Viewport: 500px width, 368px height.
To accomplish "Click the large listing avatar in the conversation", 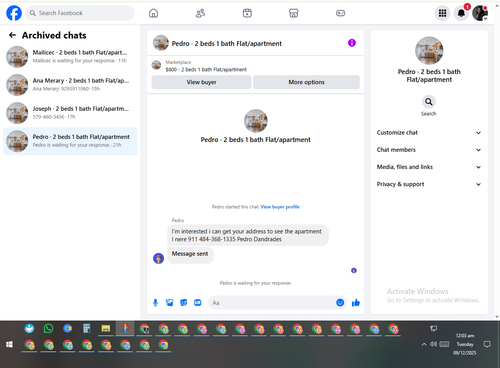I will [256, 121].
